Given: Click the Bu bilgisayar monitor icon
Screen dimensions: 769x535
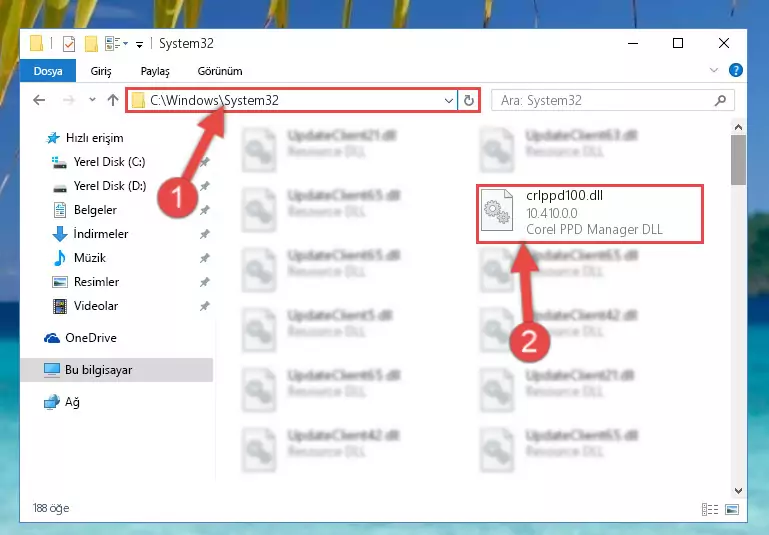Looking at the screenshot, I should click(x=51, y=370).
